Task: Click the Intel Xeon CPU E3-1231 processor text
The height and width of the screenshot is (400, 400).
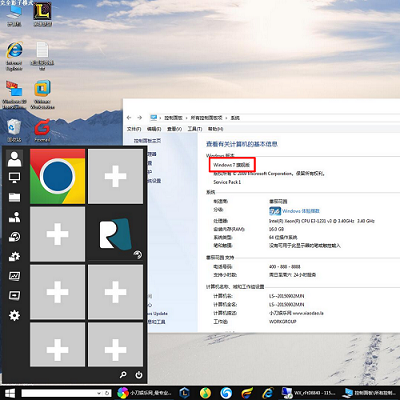Action: point(322,221)
